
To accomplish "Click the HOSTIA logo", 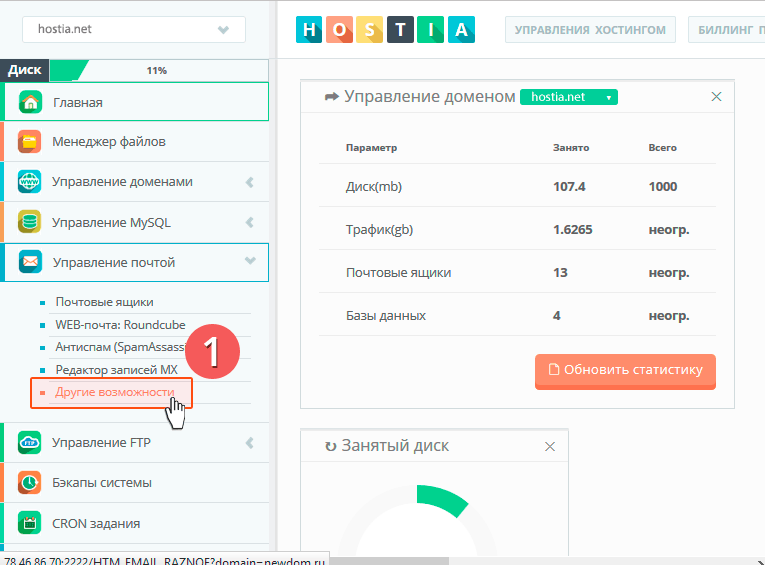I will (385, 30).
